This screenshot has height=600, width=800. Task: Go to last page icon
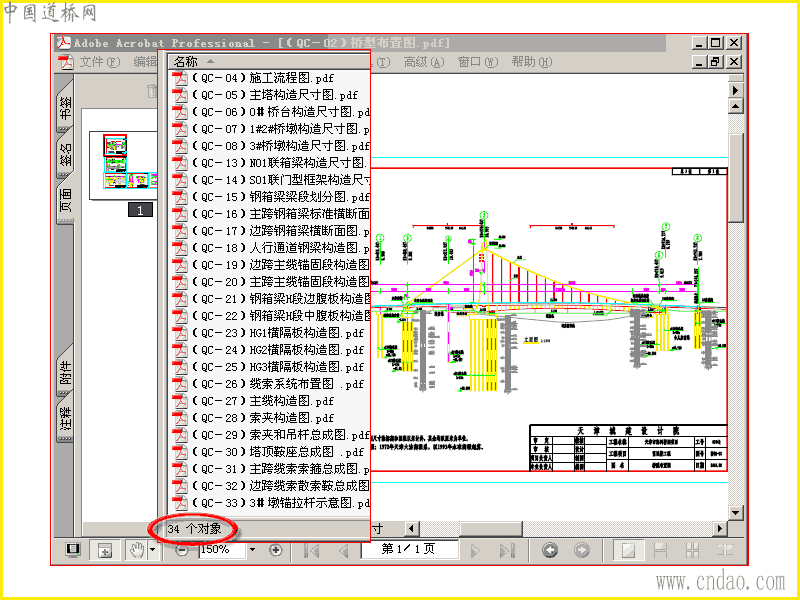coord(507,550)
